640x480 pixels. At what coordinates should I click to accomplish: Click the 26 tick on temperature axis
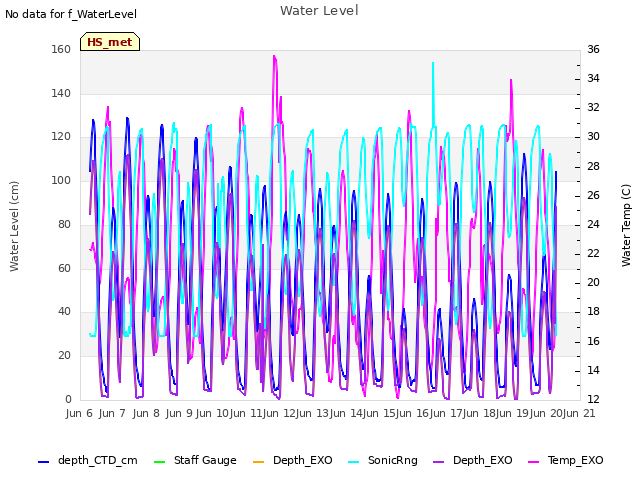593,196
